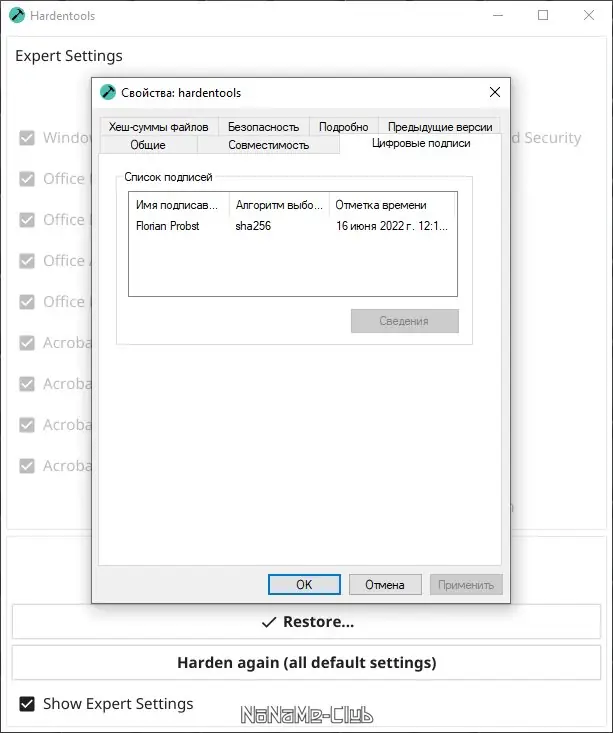Click the Hardentools hammer icon in the main title bar
The image size is (613, 733).
pyautogui.click(x=17, y=15)
